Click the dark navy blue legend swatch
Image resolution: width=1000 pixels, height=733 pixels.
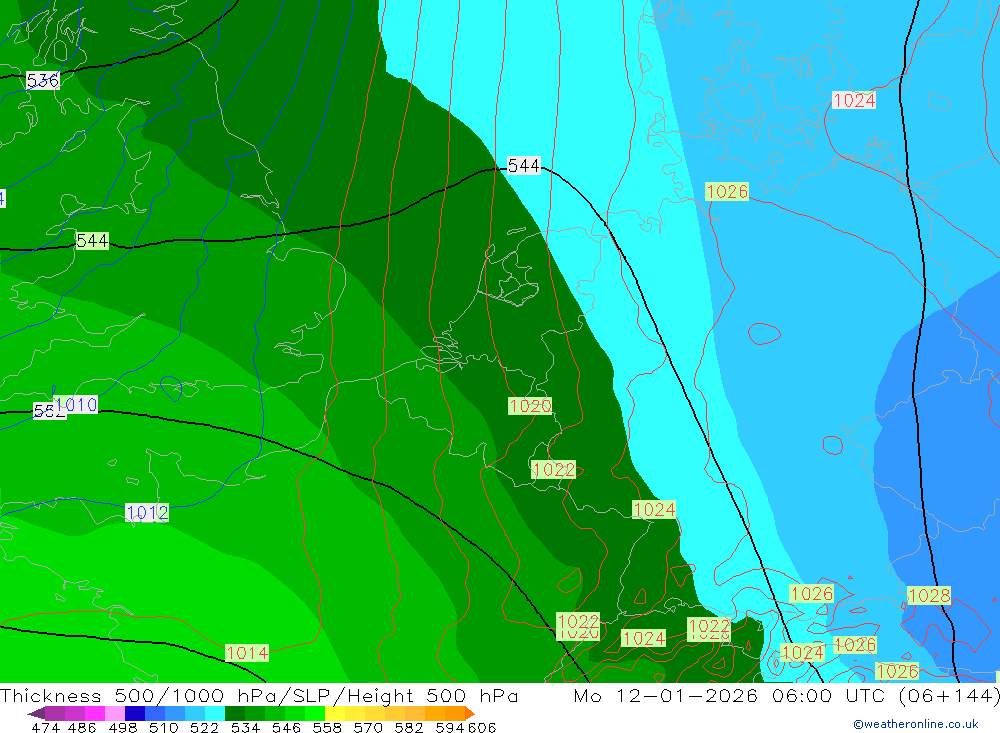tap(133, 713)
